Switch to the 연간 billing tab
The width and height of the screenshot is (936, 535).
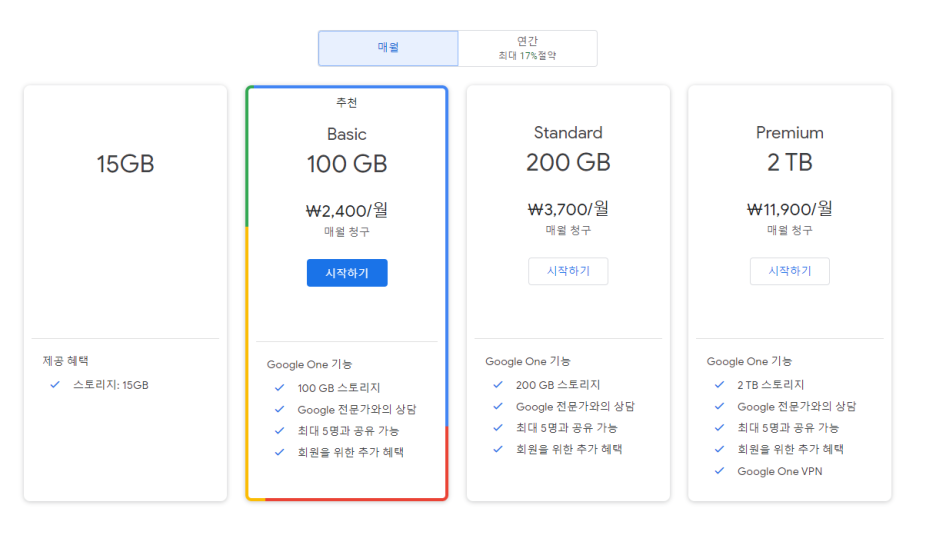pyautogui.click(x=528, y=48)
